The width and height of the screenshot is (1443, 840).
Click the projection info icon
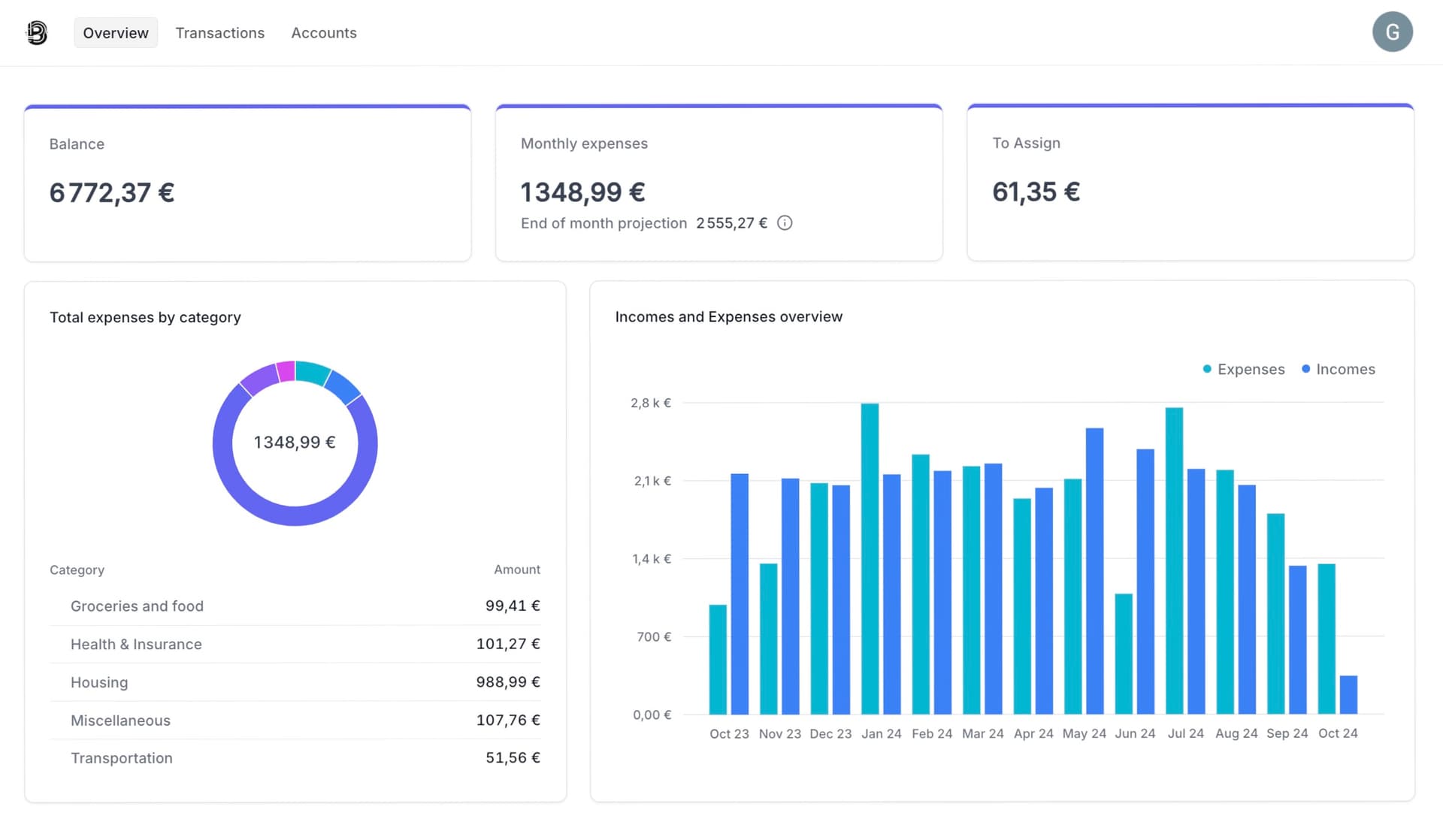785,223
